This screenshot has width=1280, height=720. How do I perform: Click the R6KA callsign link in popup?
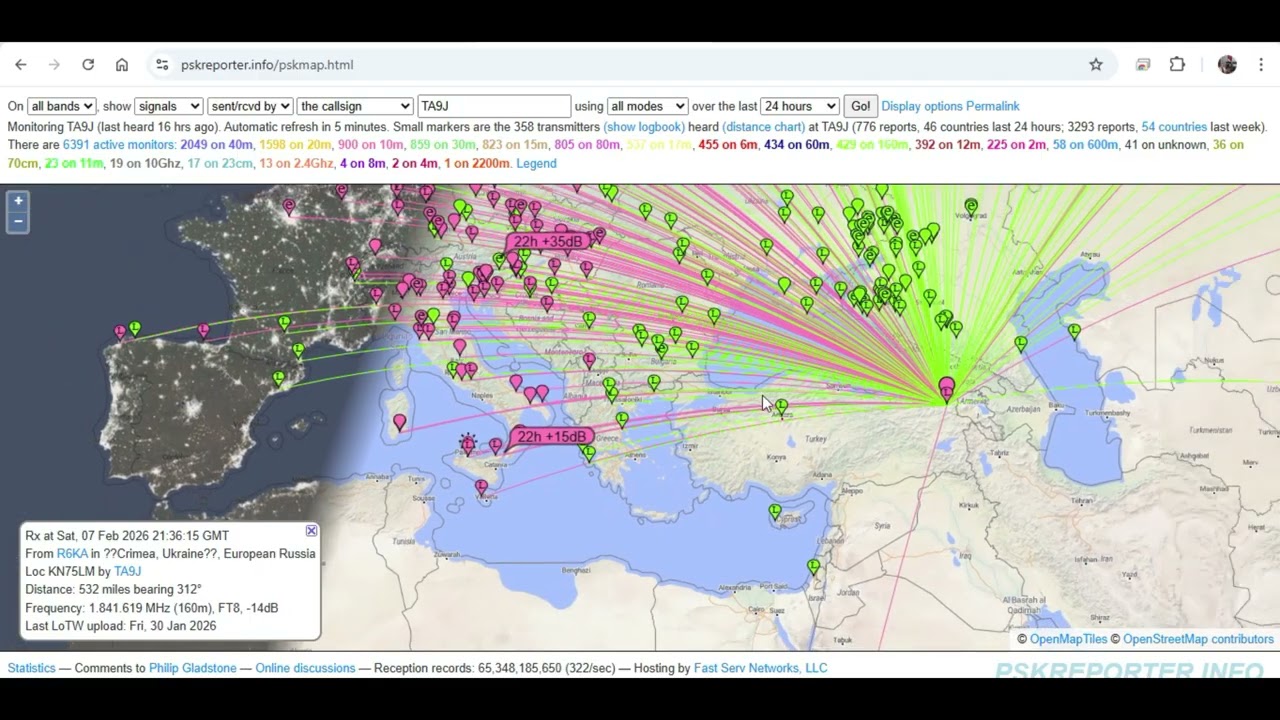72,554
